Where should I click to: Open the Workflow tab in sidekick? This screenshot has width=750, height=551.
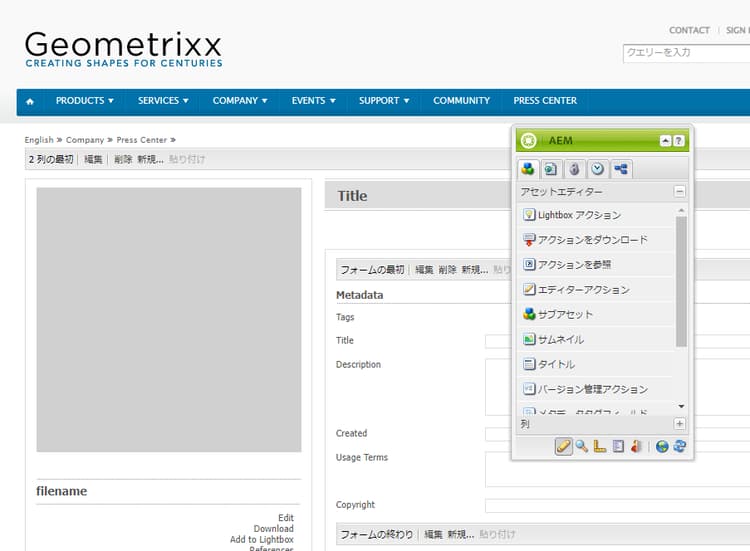(x=621, y=169)
